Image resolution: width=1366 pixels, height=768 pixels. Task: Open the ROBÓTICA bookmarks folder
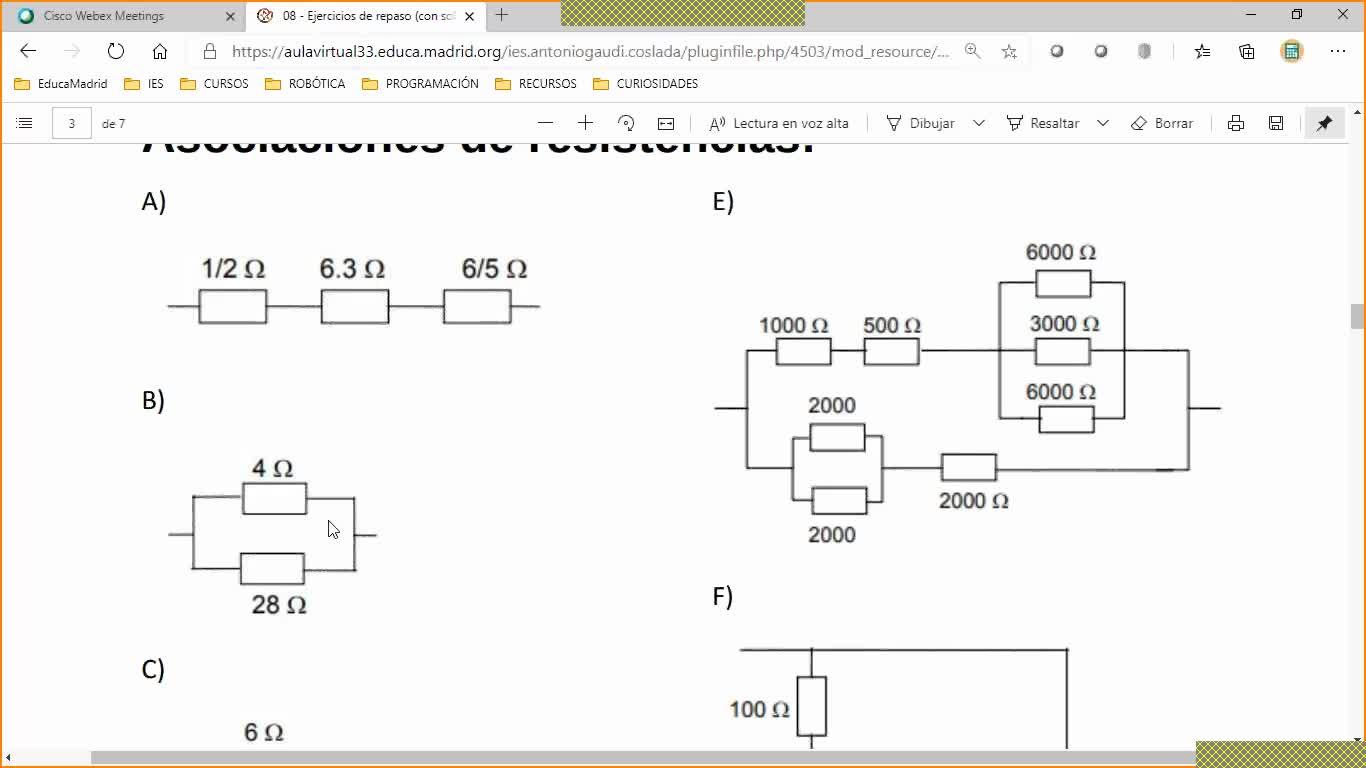(x=305, y=84)
